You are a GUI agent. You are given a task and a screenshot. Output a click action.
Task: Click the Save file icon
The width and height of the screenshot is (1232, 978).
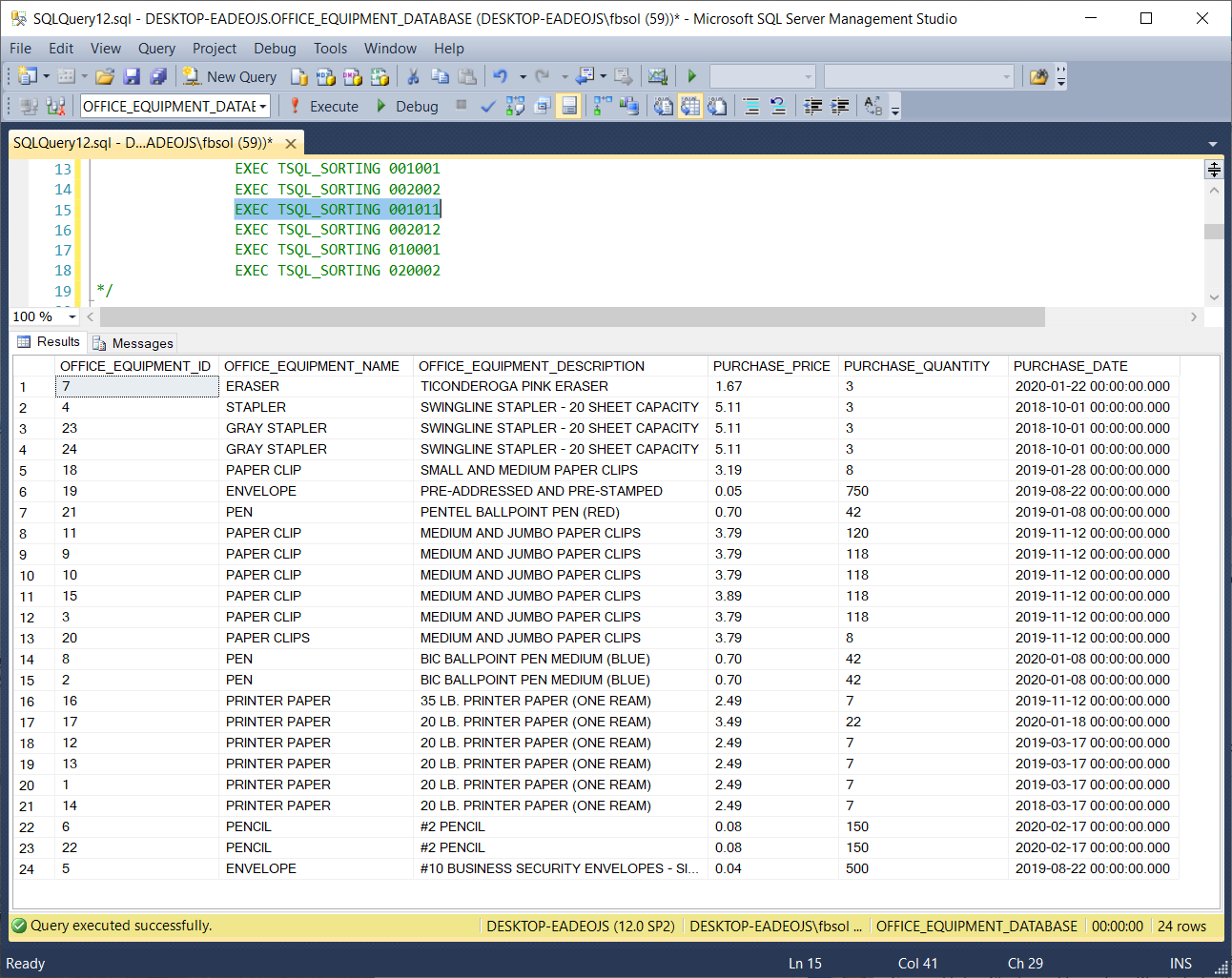point(132,77)
